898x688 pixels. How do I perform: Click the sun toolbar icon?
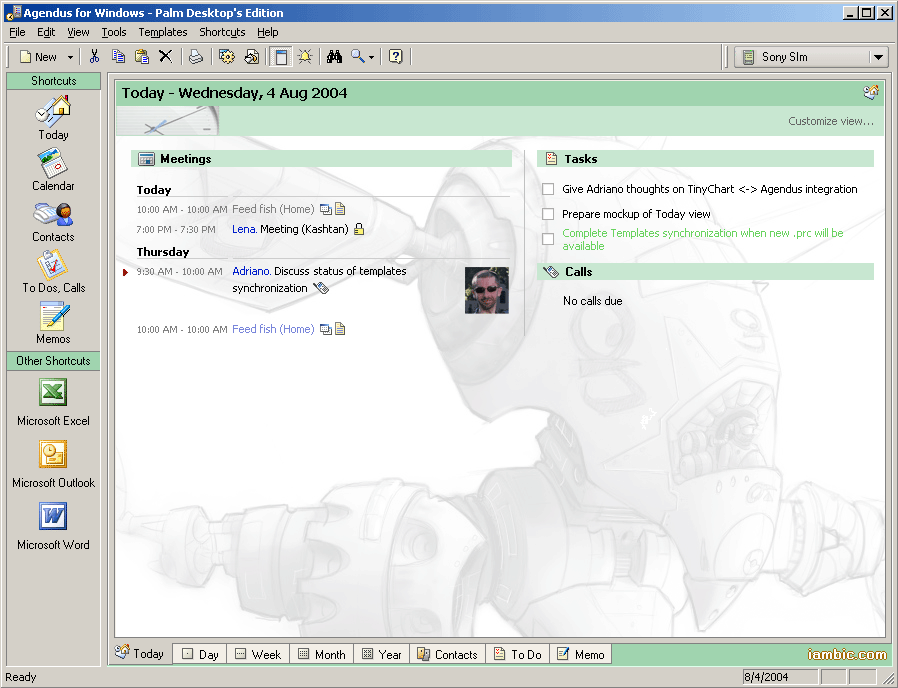[x=305, y=56]
